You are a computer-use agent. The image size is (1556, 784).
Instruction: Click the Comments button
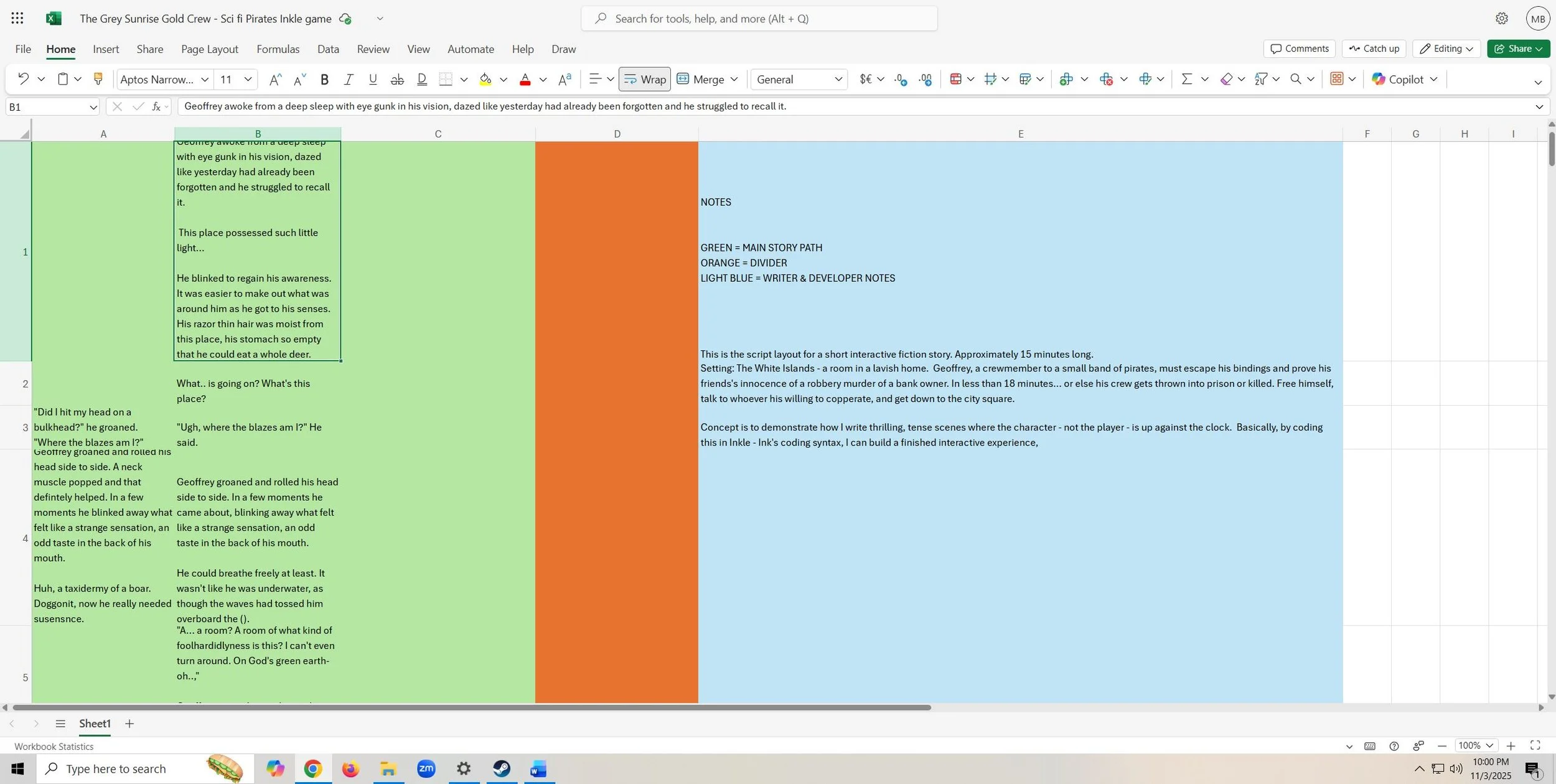(1299, 49)
